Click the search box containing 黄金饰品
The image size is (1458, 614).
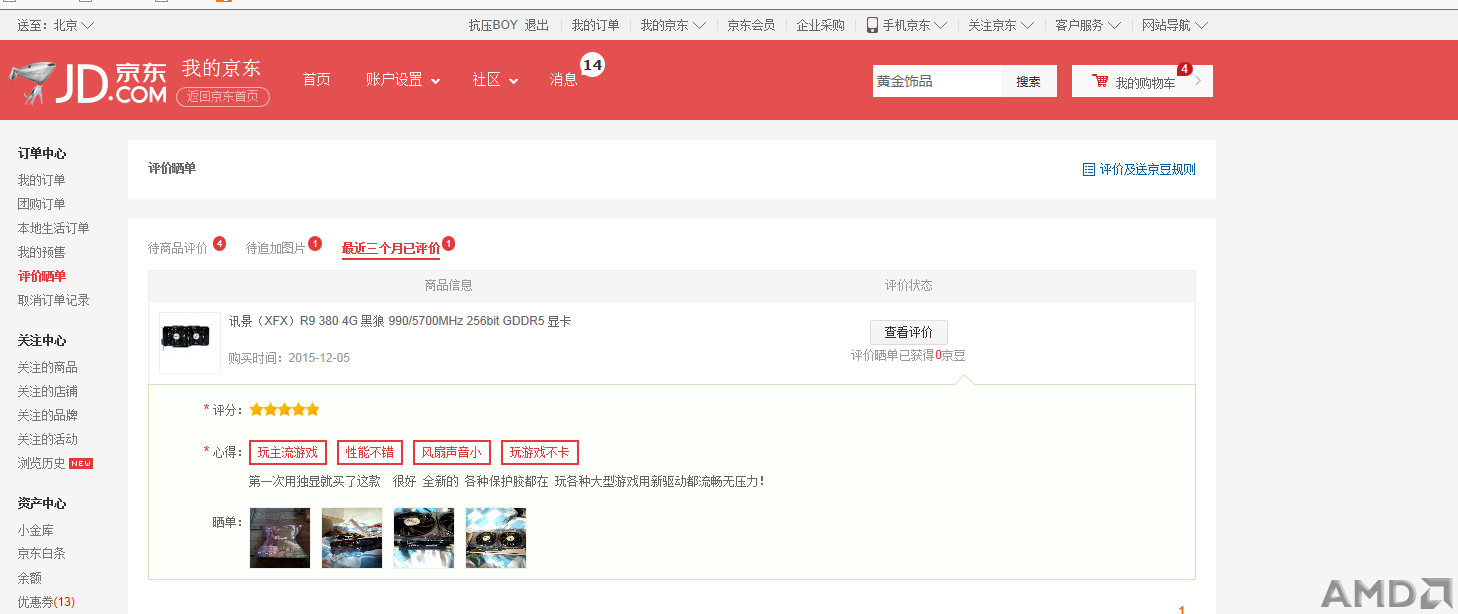click(x=937, y=81)
